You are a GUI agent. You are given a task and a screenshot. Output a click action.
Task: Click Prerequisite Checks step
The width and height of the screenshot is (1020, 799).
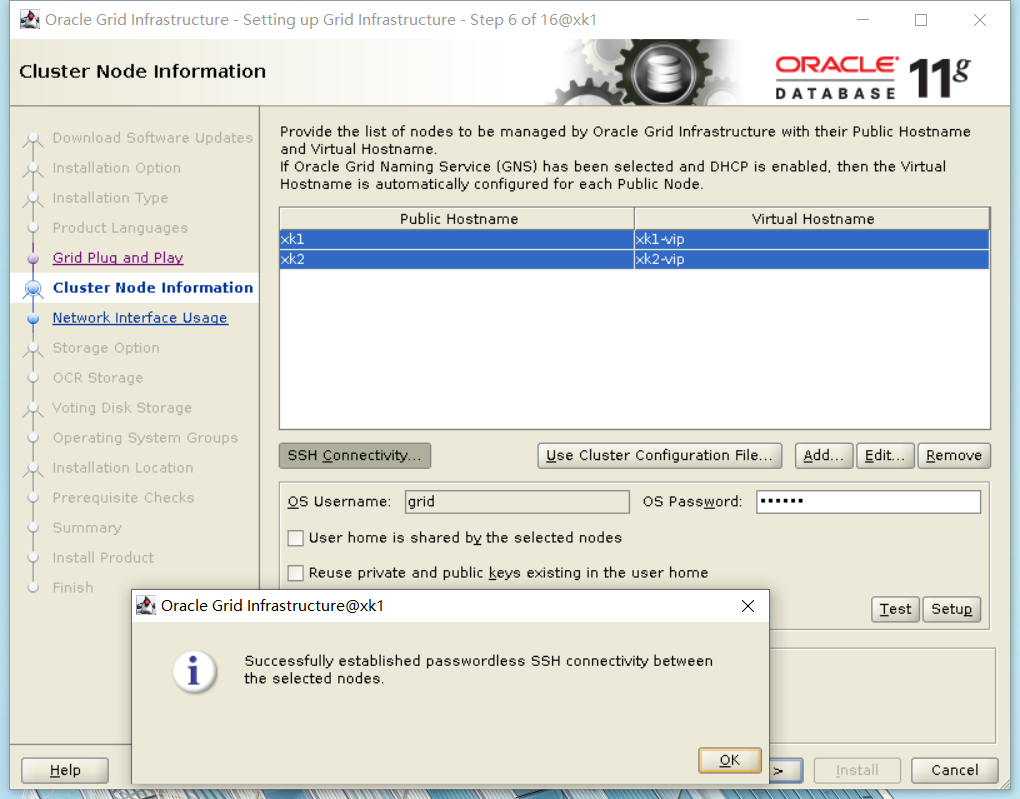pos(124,498)
